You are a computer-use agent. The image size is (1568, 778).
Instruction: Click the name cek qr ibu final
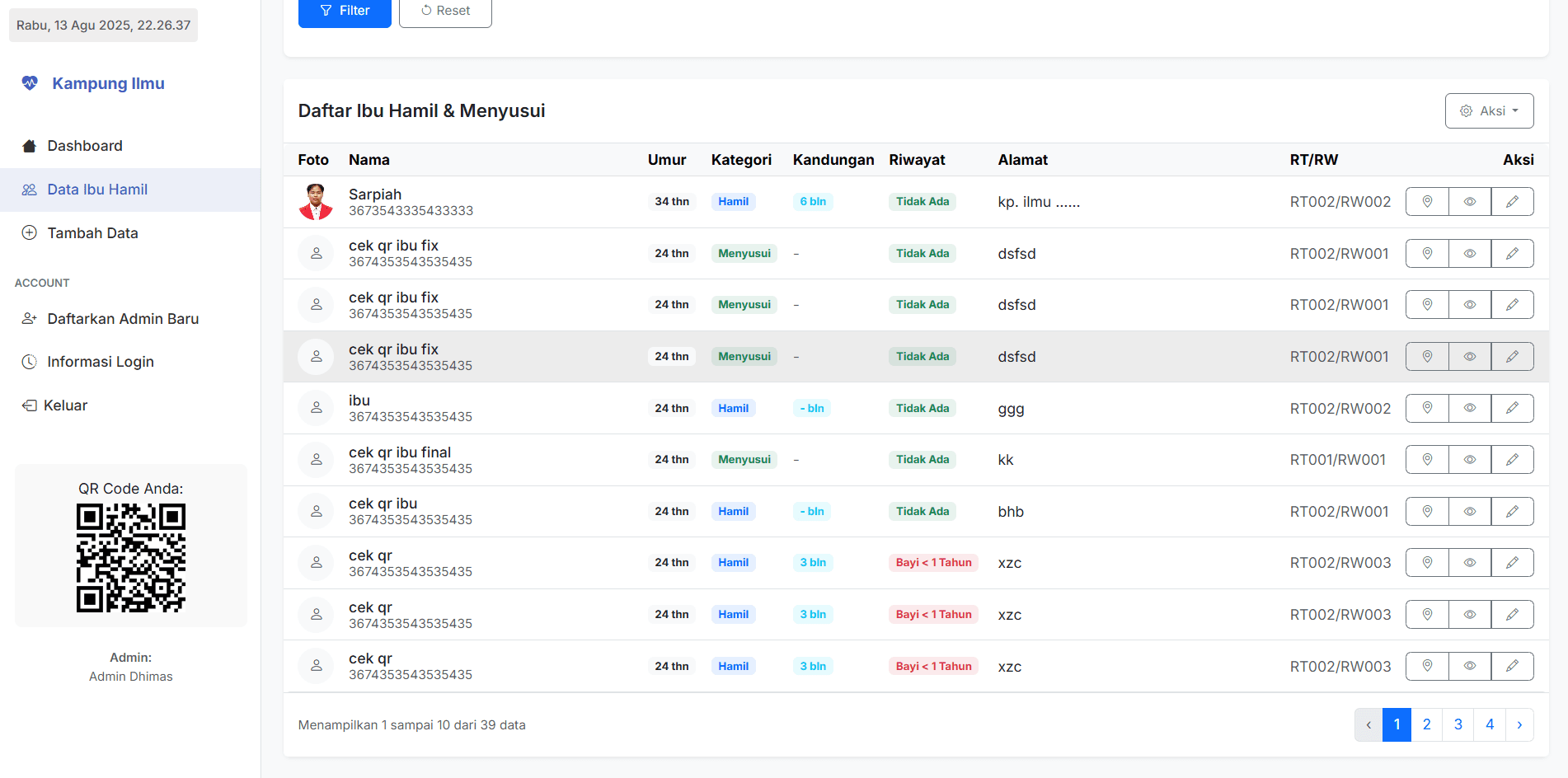pyautogui.click(x=400, y=452)
